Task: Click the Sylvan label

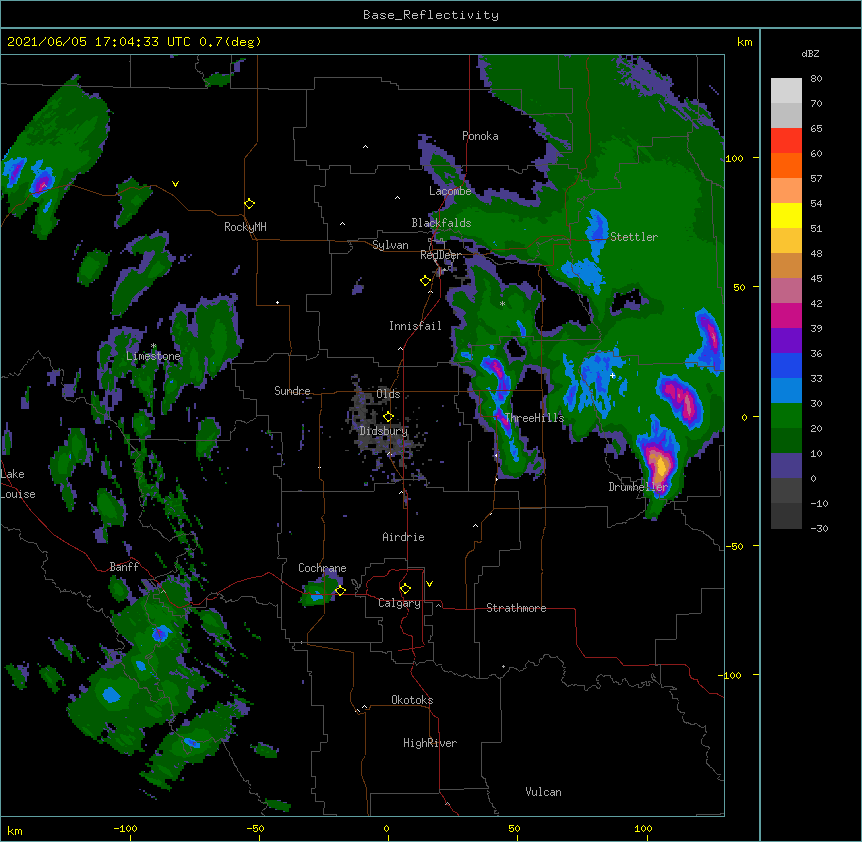Action: click(x=390, y=245)
